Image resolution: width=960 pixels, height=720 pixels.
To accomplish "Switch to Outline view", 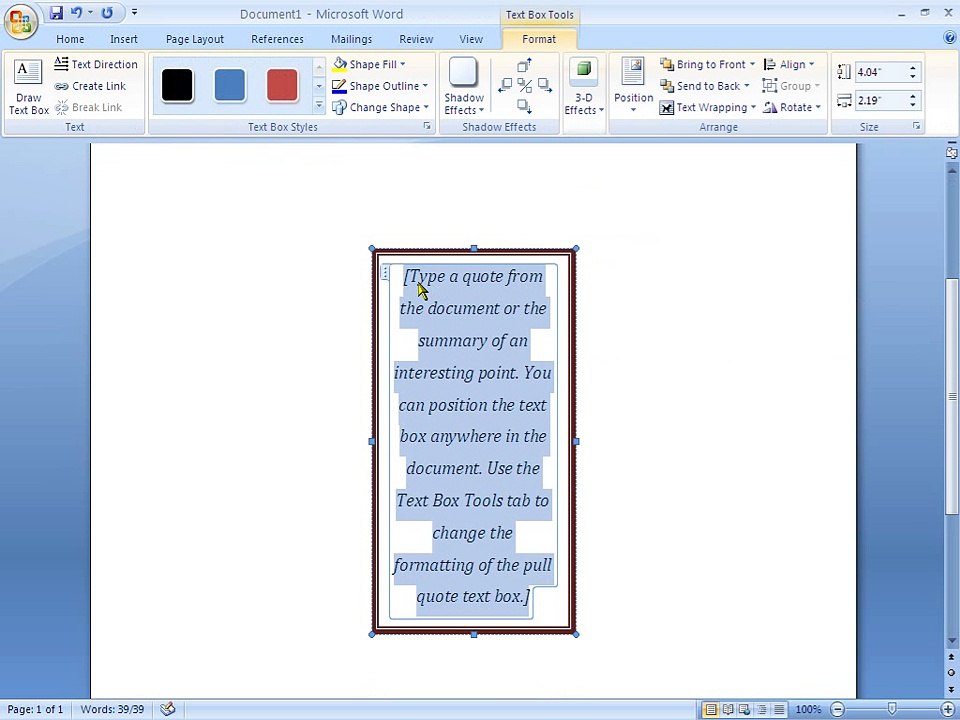I will pos(762,710).
